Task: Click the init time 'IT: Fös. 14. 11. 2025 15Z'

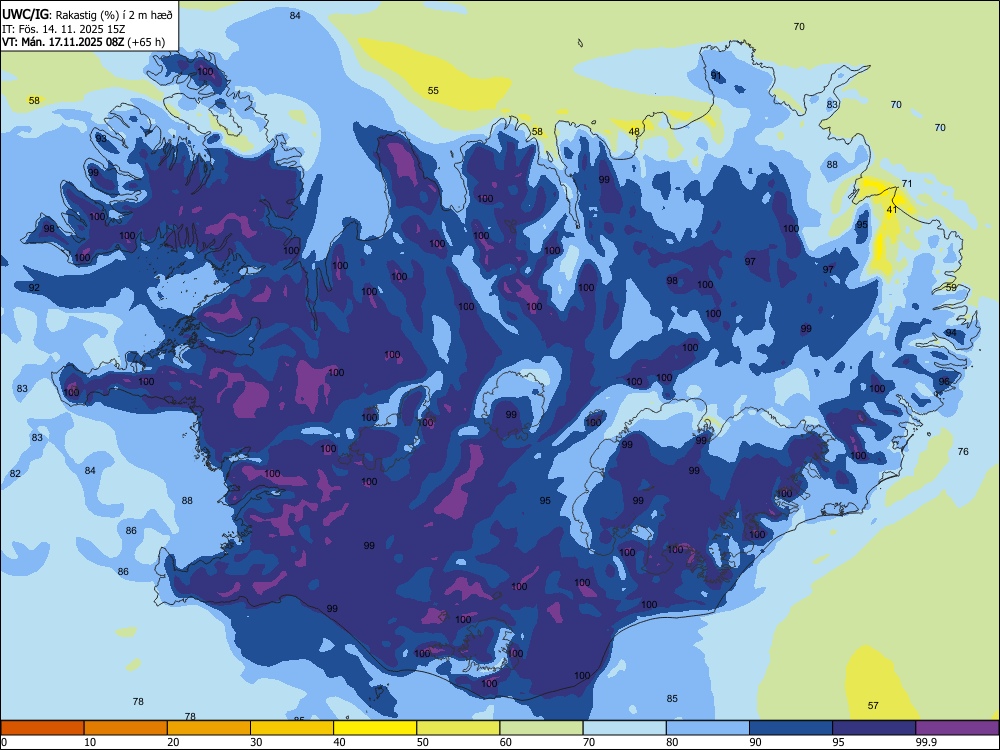Action: [x=64, y=29]
